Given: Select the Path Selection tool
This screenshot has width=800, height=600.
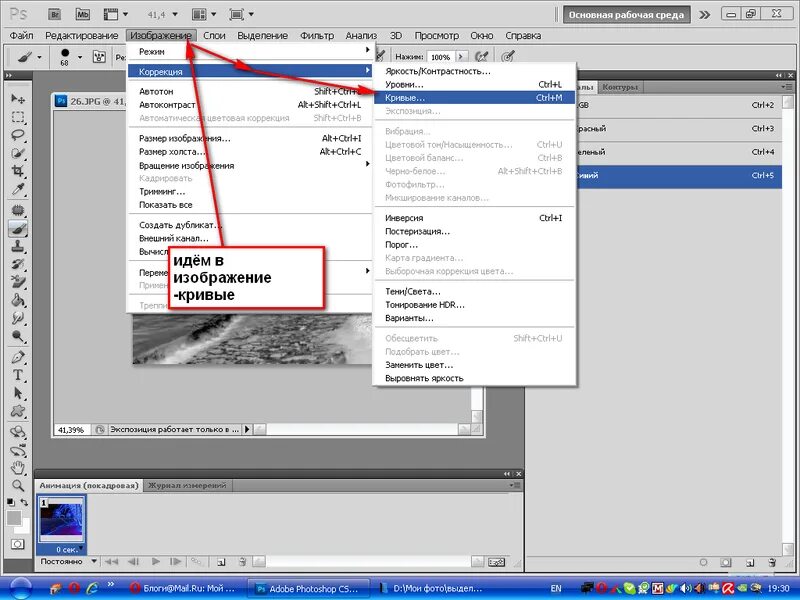Looking at the screenshot, I should pyautogui.click(x=18, y=393).
